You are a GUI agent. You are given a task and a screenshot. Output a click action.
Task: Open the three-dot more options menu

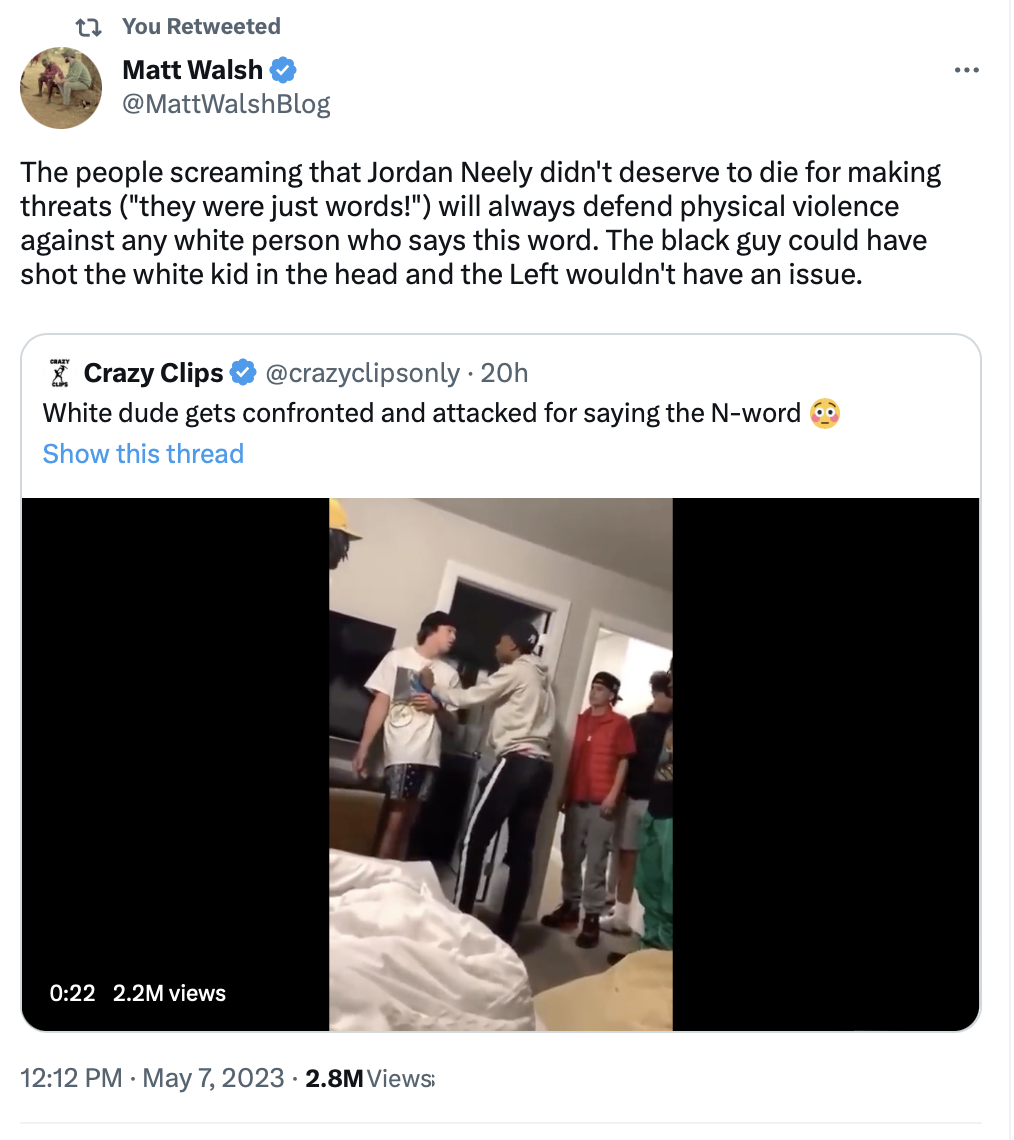966,71
